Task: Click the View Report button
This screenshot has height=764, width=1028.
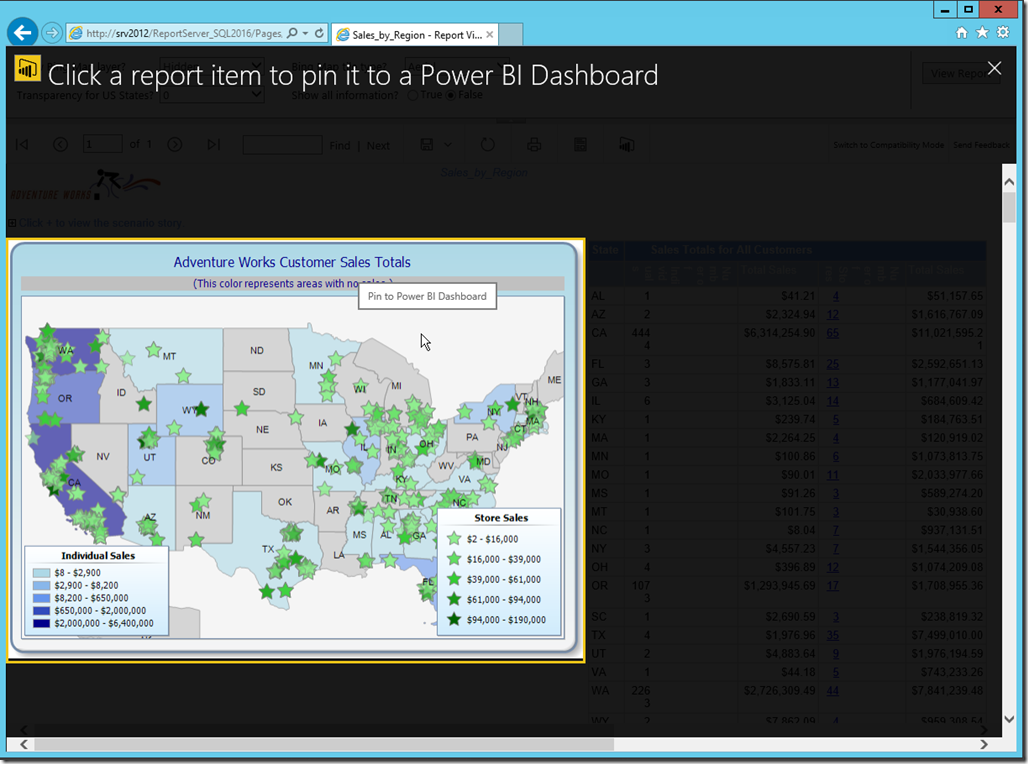Action: [960, 73]
